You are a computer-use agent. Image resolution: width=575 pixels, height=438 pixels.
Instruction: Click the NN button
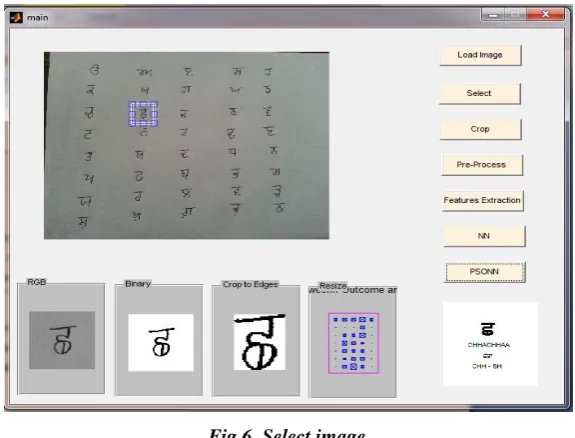point(484,236)
